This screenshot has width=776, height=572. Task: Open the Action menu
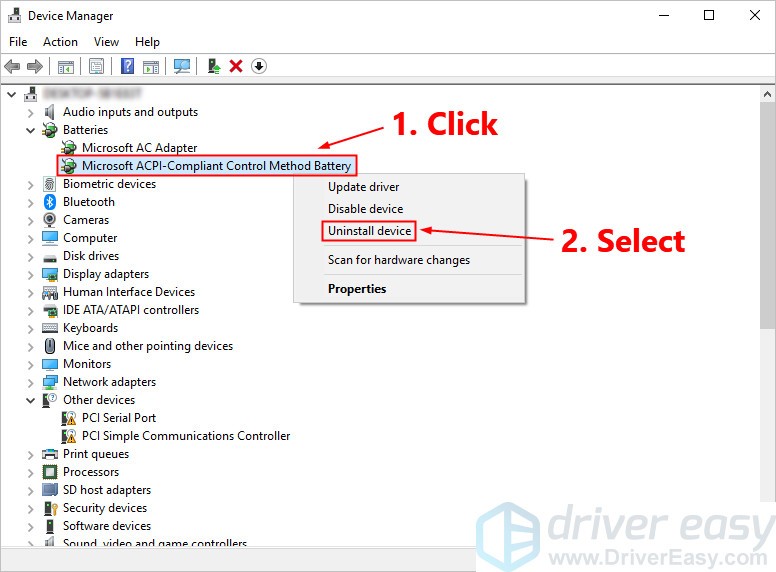point(60,42)
